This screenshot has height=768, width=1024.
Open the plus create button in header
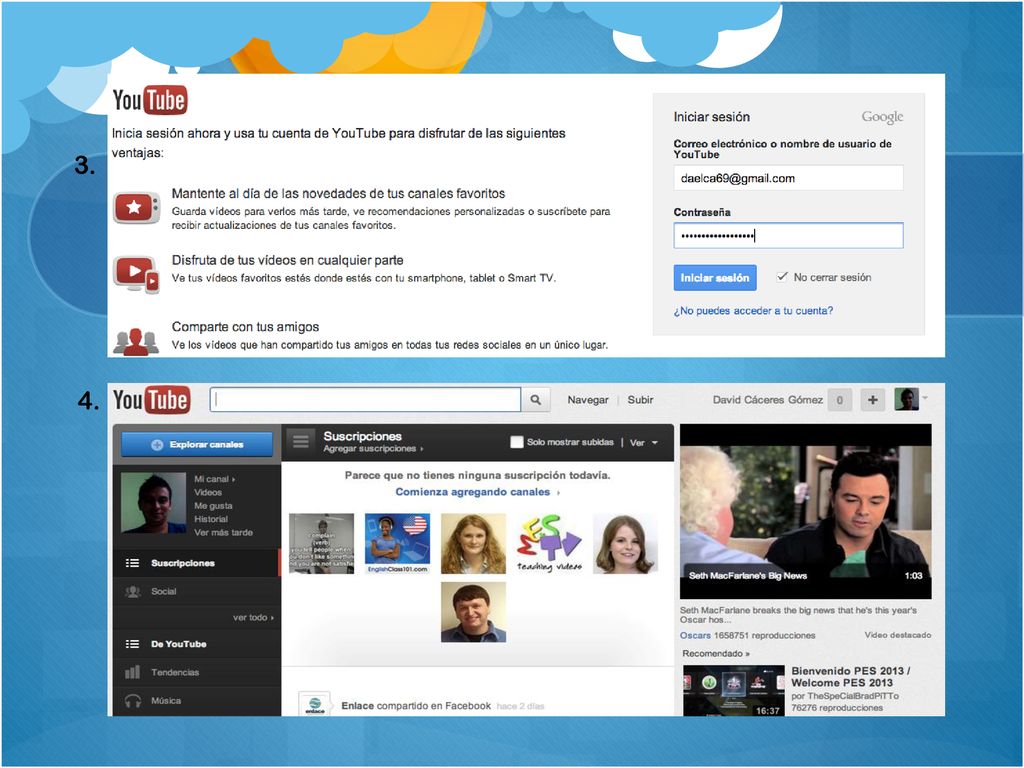tap(872, 400)
